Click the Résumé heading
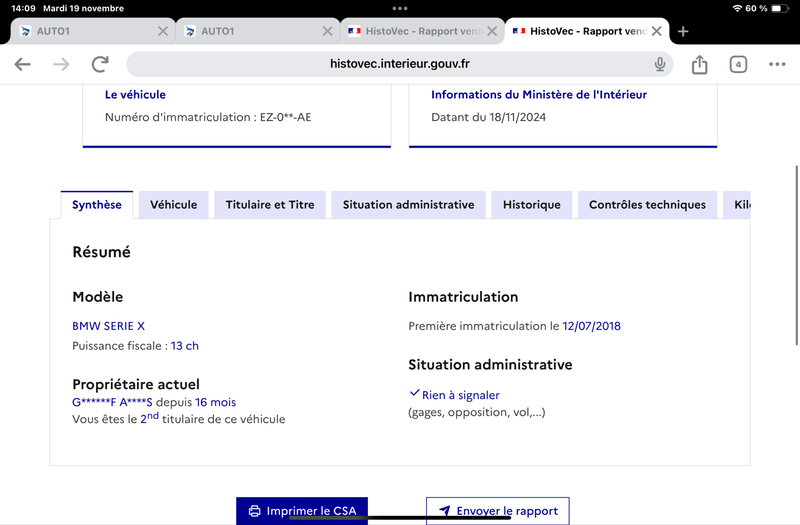This screenshot has width=800, height=525. [102, 252]
